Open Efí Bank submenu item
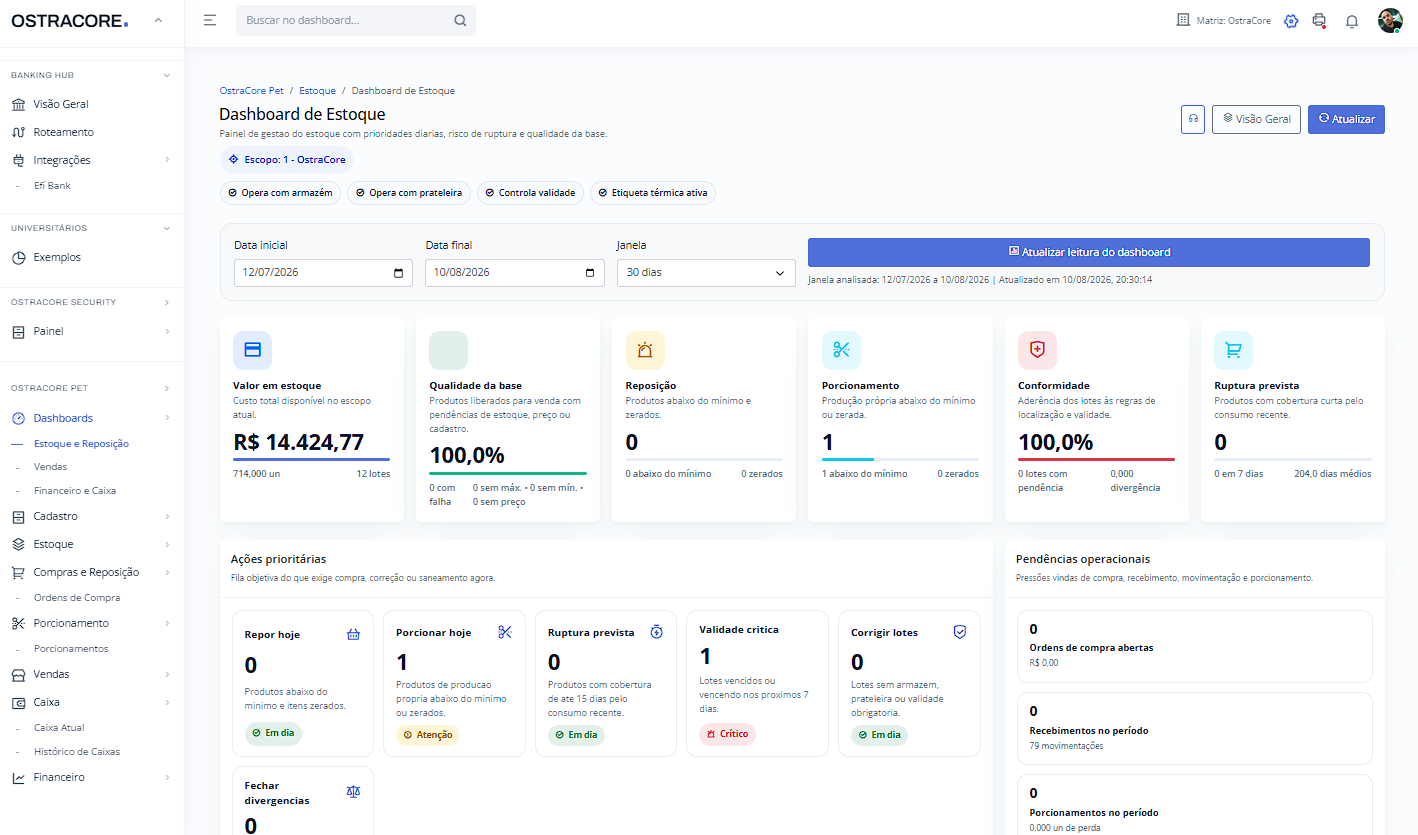 coord(52,186)
